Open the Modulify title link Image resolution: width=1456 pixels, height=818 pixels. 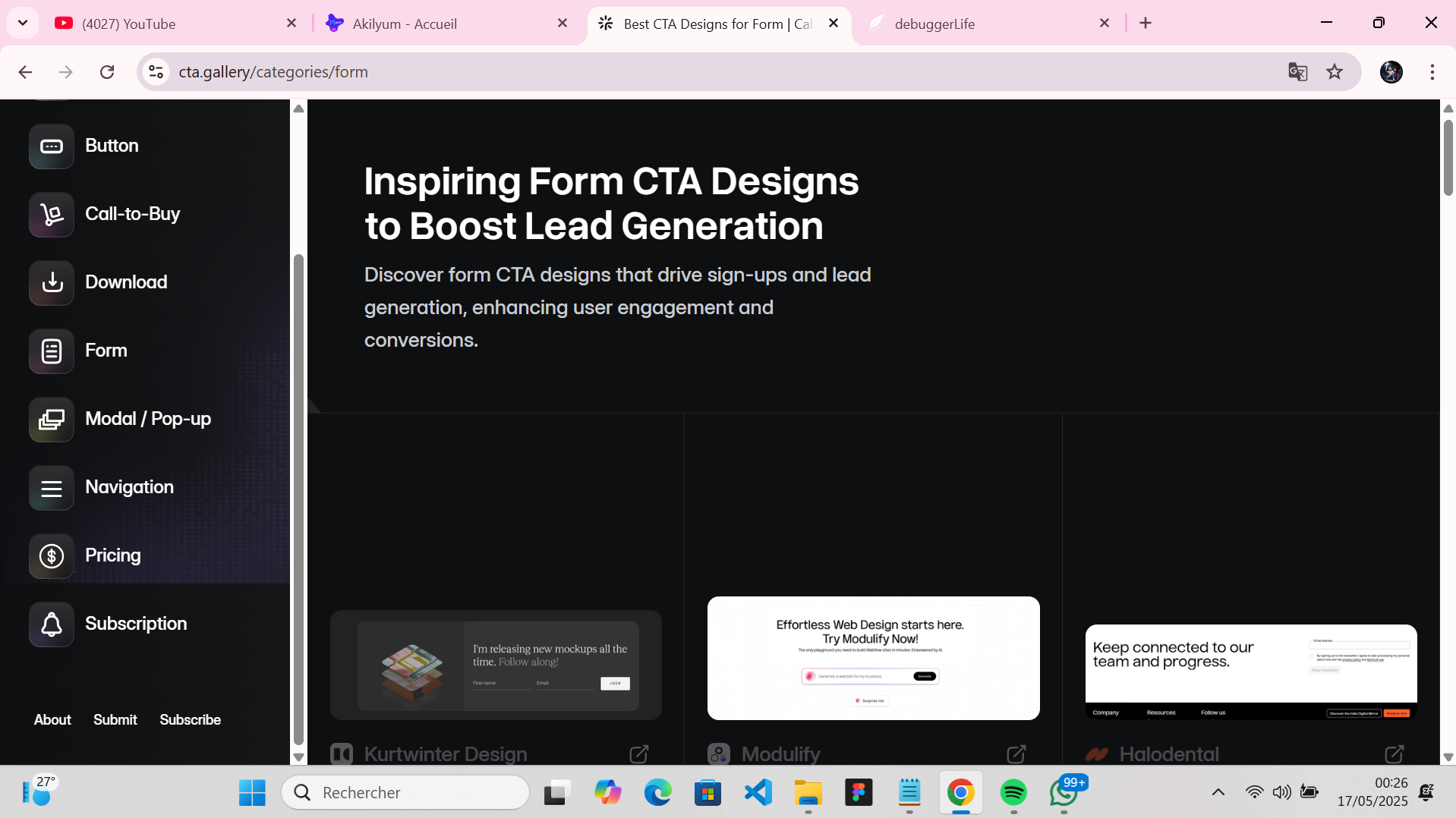781,754
